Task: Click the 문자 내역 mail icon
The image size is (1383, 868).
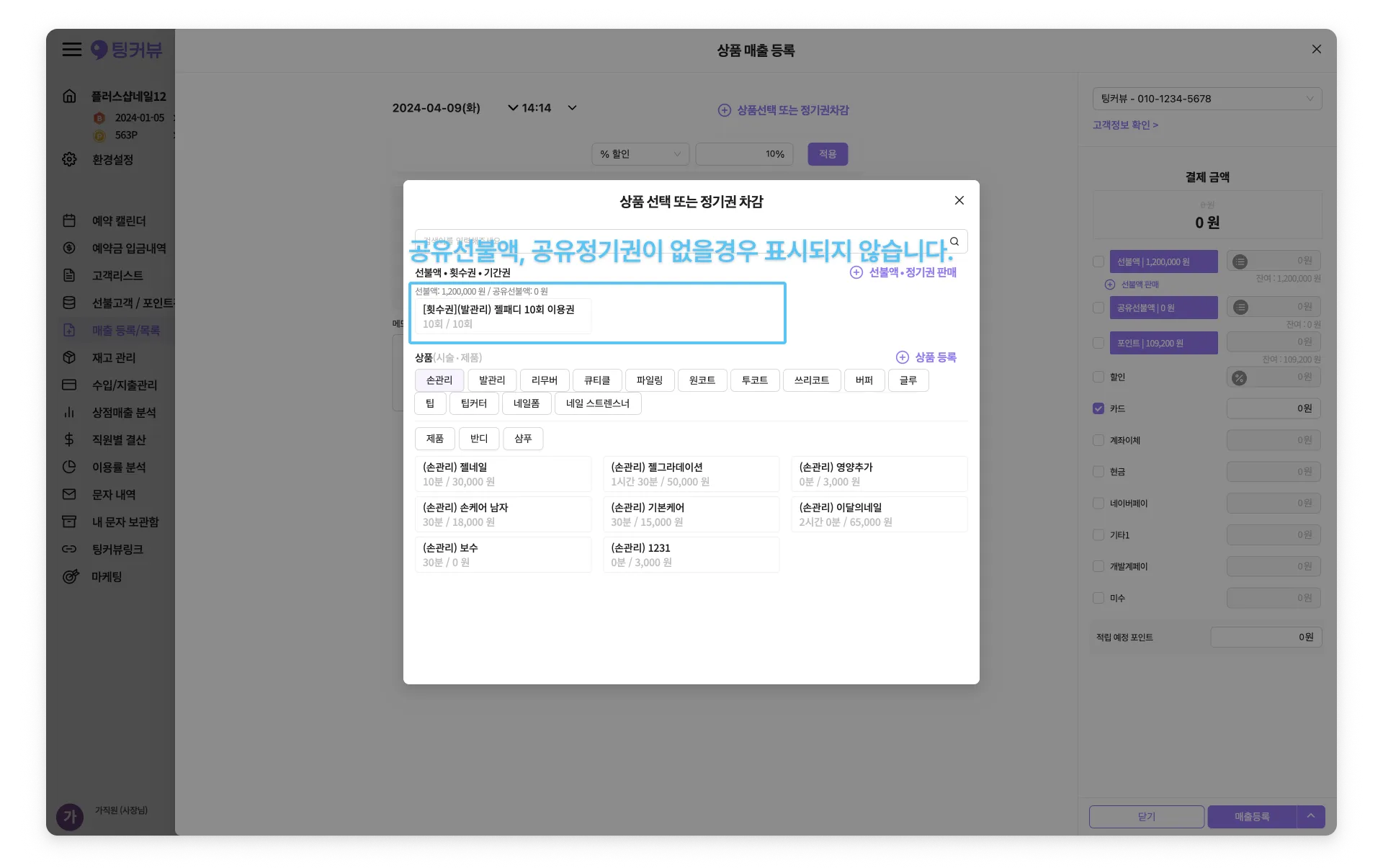Action: 69,494
